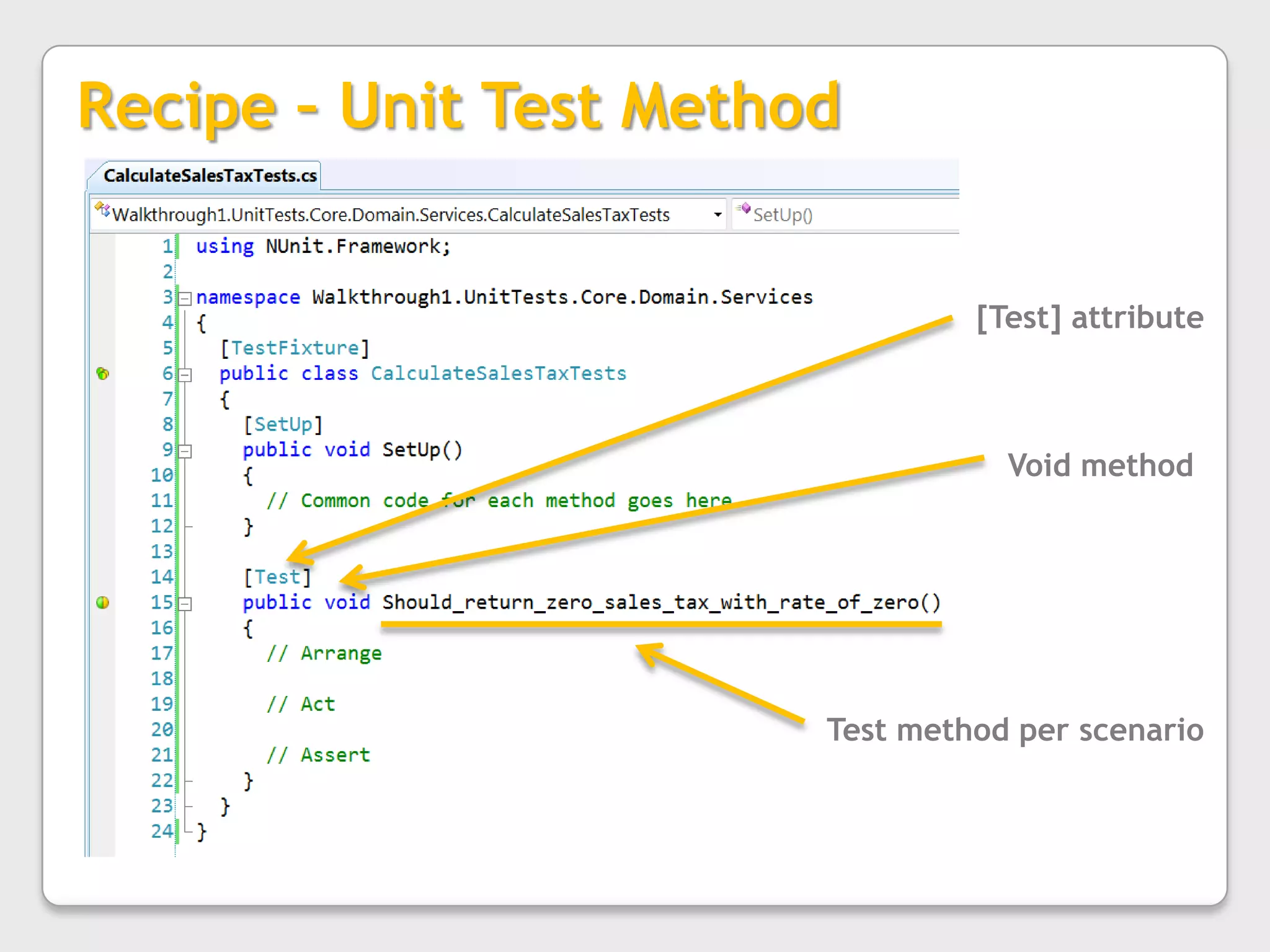1270x952 pixels.
Task: Click the [TestFixture] attribute in the code
Action: coord(295,348)
